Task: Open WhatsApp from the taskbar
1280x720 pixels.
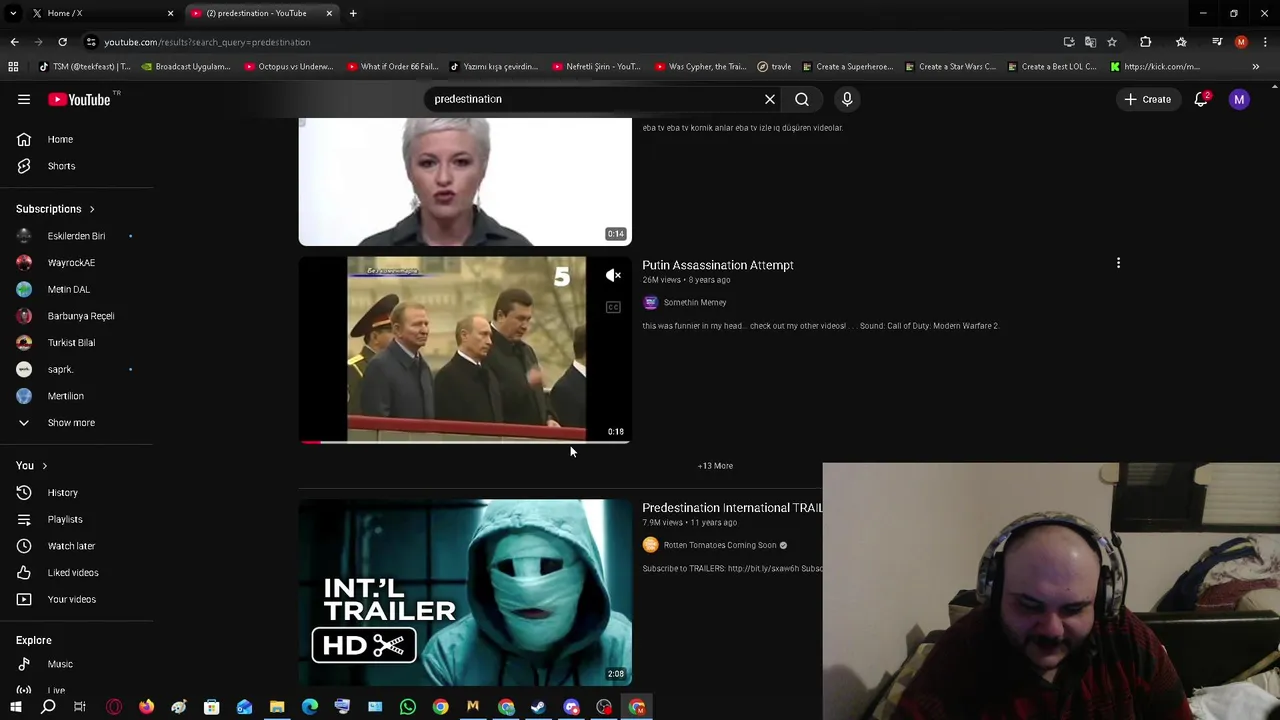Action: tap(408, 707)
